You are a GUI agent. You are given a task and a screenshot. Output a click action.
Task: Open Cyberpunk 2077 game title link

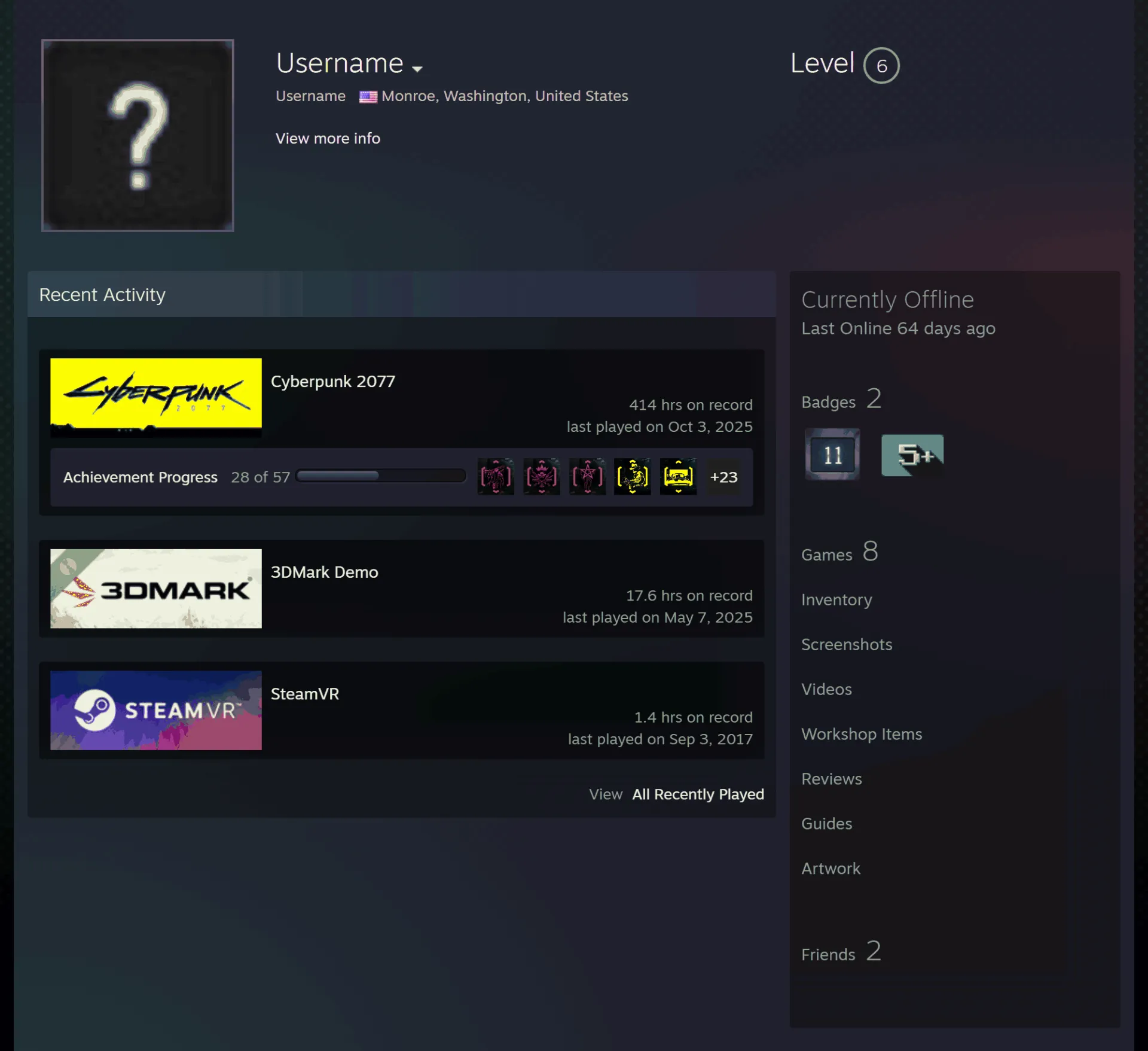pyautogui.click(x=333, y=381)
